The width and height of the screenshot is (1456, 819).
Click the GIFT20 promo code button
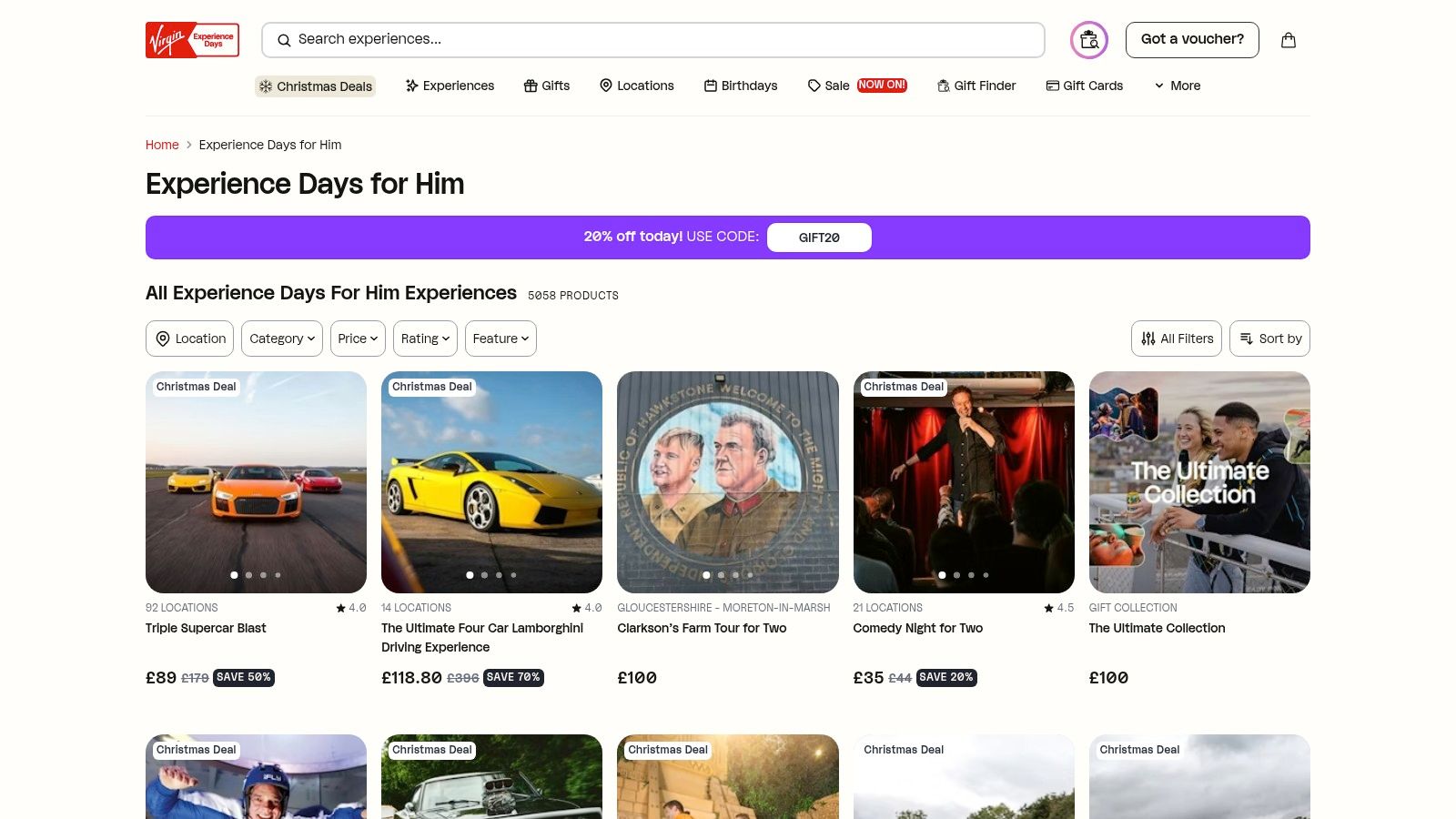coord(819,237)
